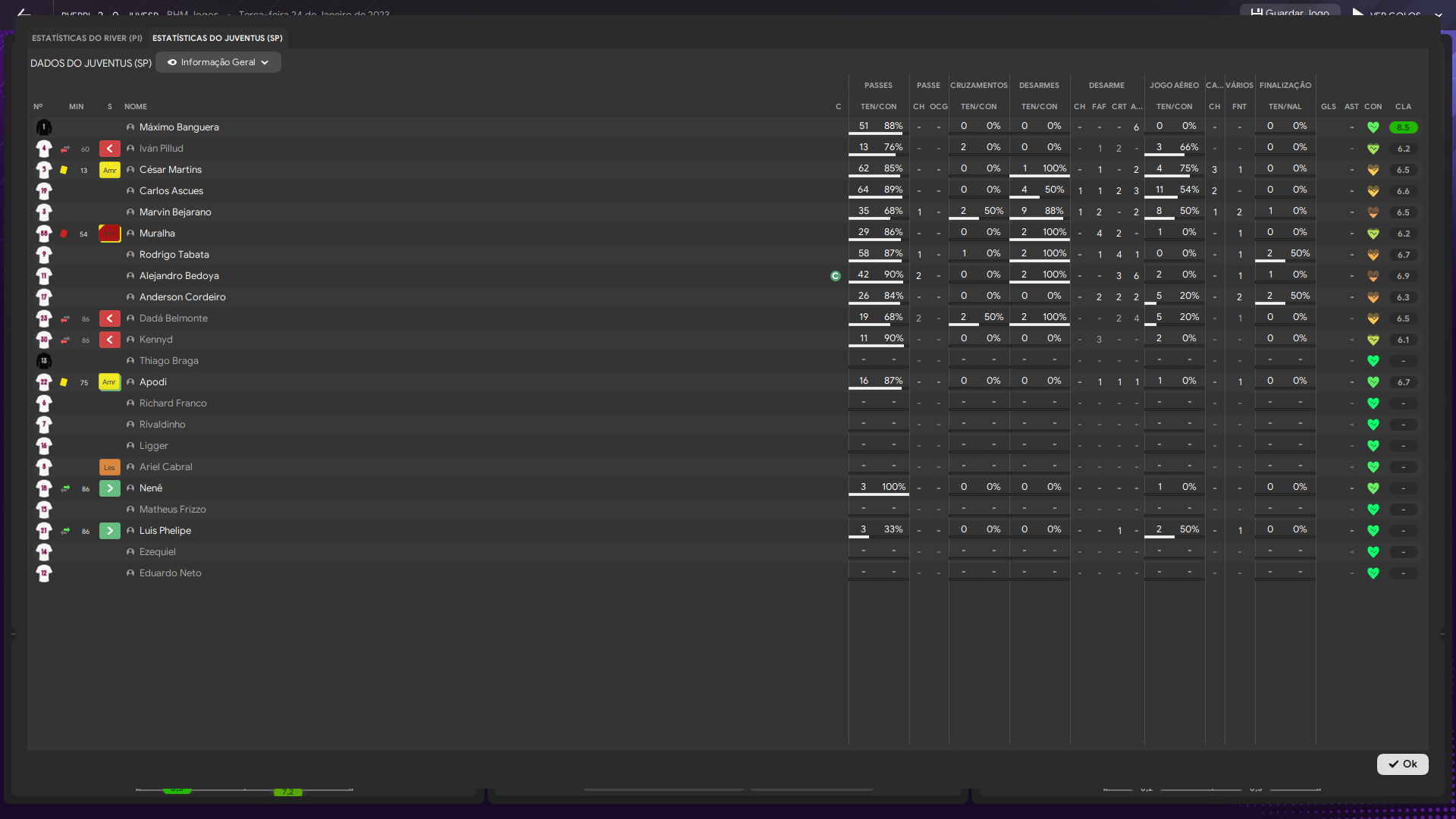Viewport: 1456px width, 819px height.
Task: Click Thiago Braga's goalkeeper shirt icon
Action: point(44,361)
